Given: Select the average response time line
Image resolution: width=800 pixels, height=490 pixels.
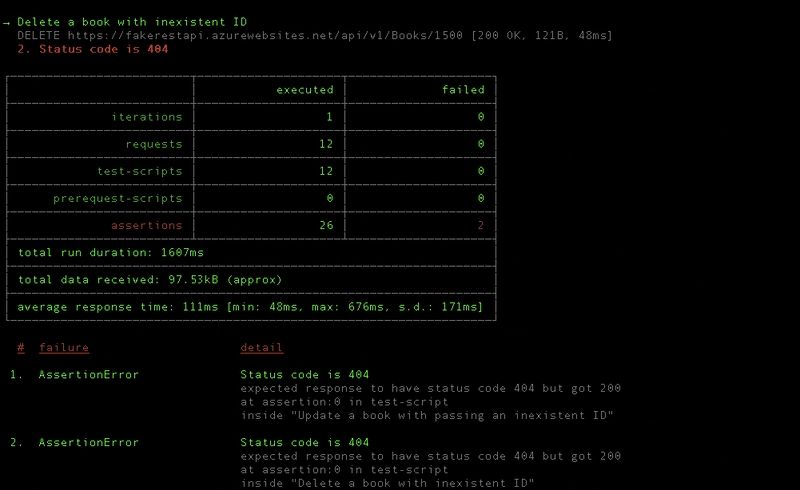Looking at the screenshot, I should 250,307.
